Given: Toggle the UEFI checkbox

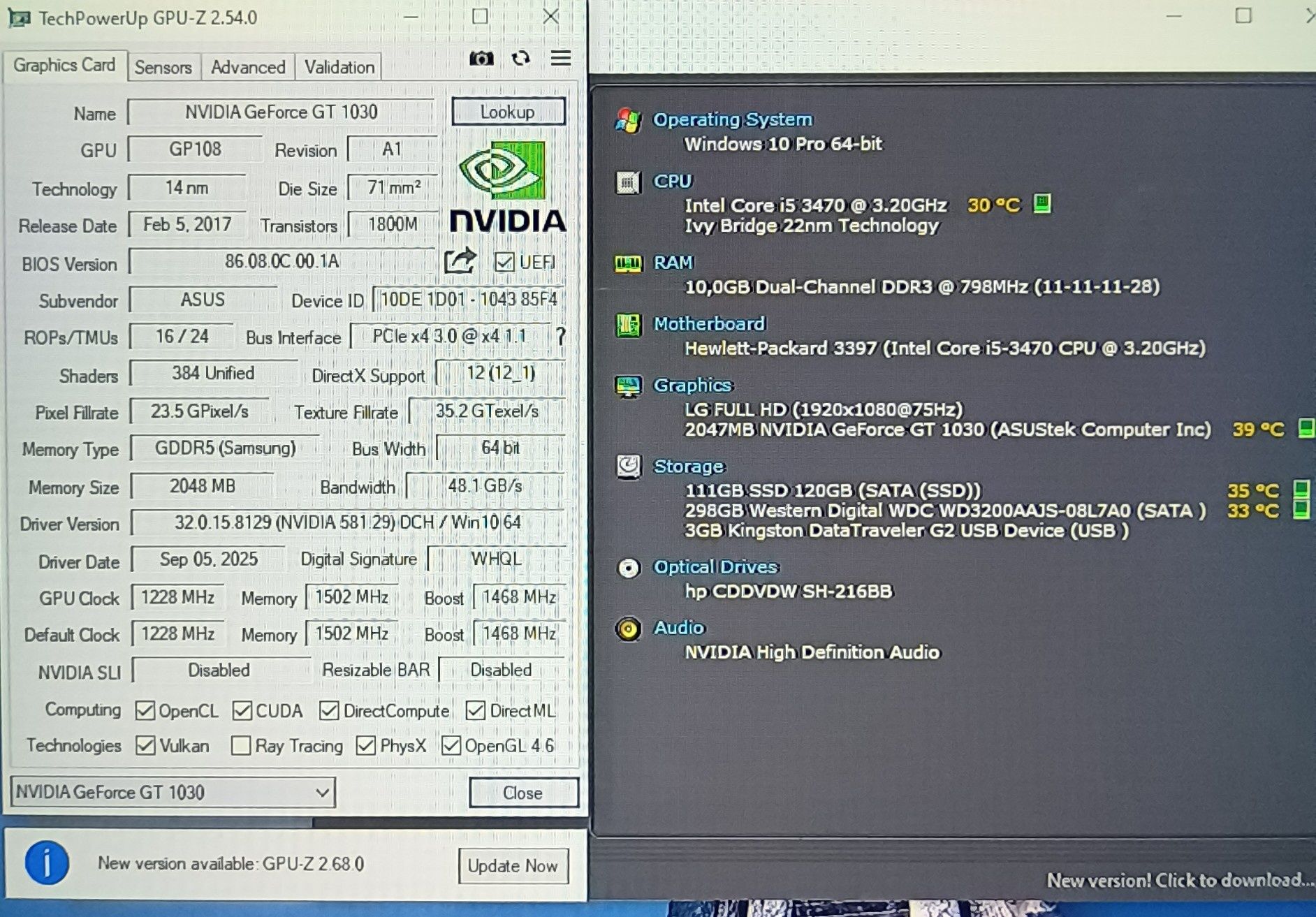Looking at the screenshot, I should [504, 262].
